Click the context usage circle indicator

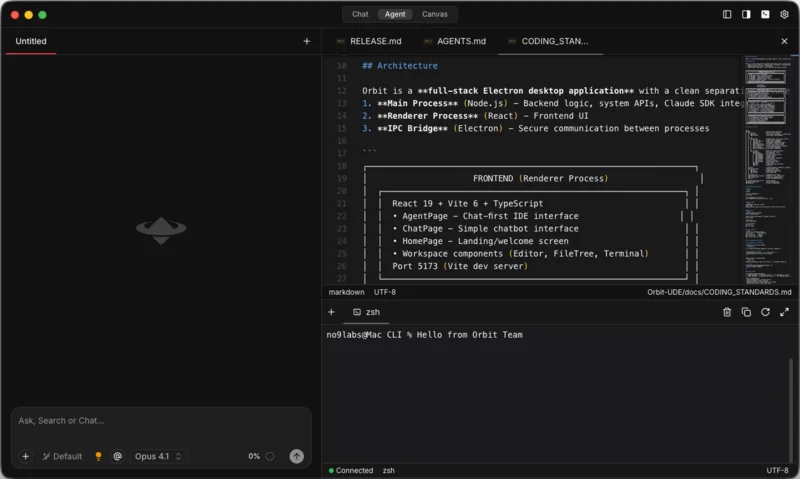click(270, 456)
